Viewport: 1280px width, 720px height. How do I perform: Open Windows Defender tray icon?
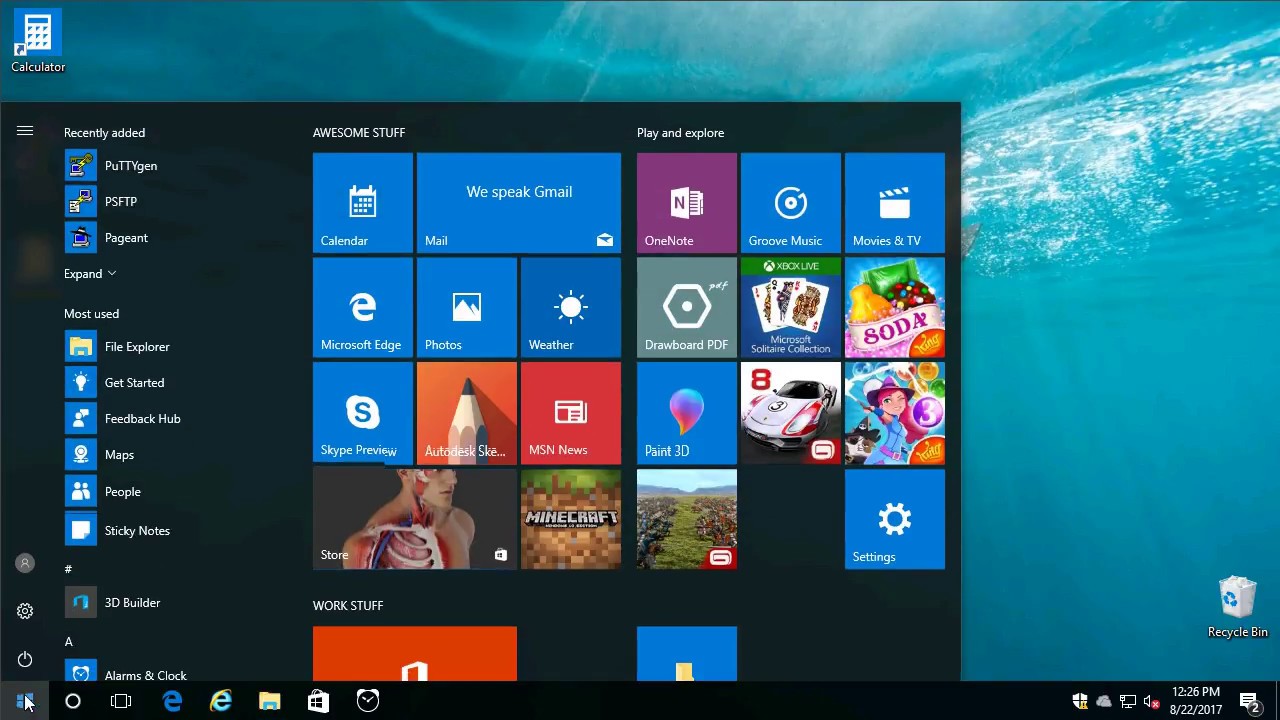pyautogui.click(x=1080, y=701)
